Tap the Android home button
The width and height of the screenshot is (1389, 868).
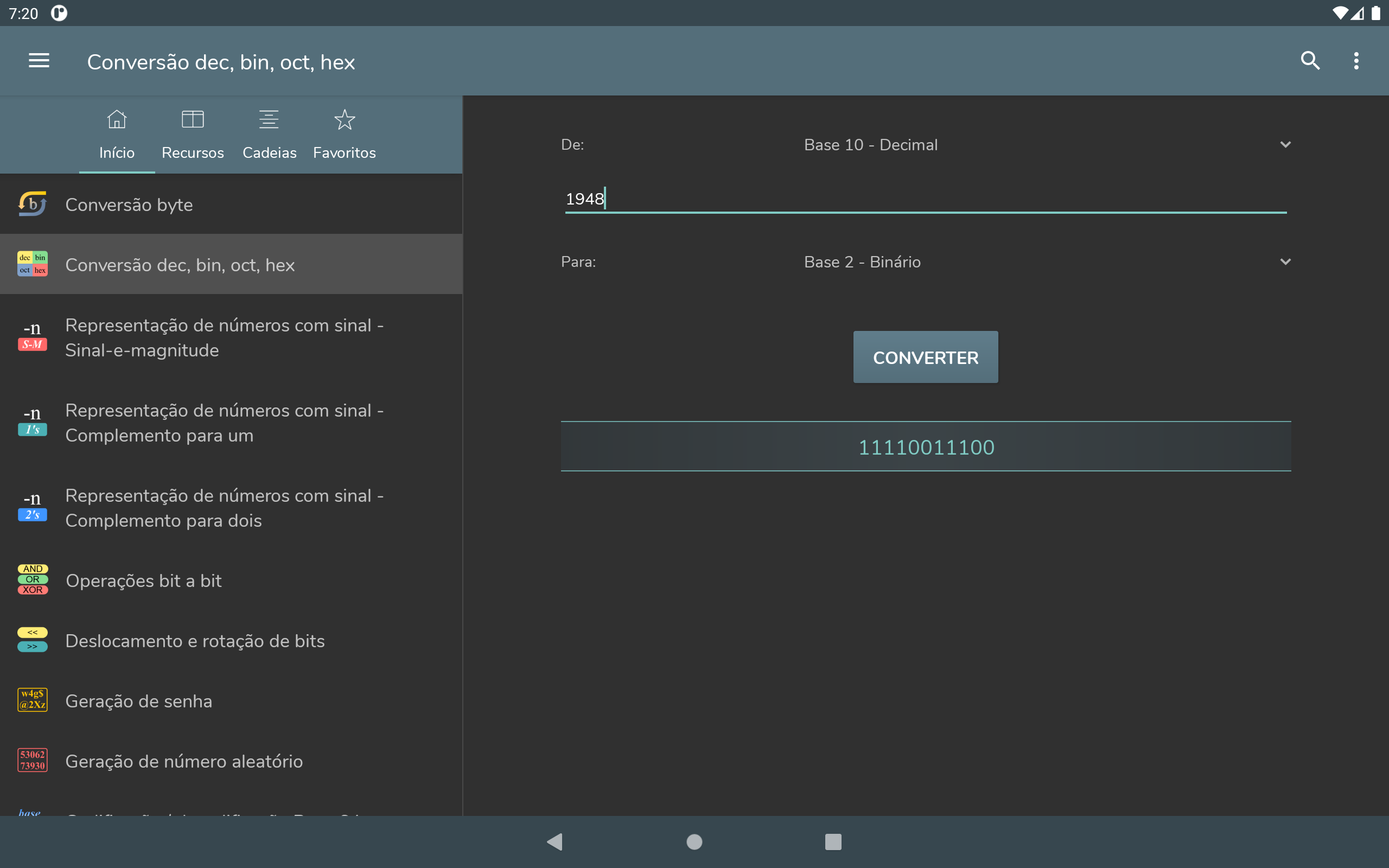point(694,842)
